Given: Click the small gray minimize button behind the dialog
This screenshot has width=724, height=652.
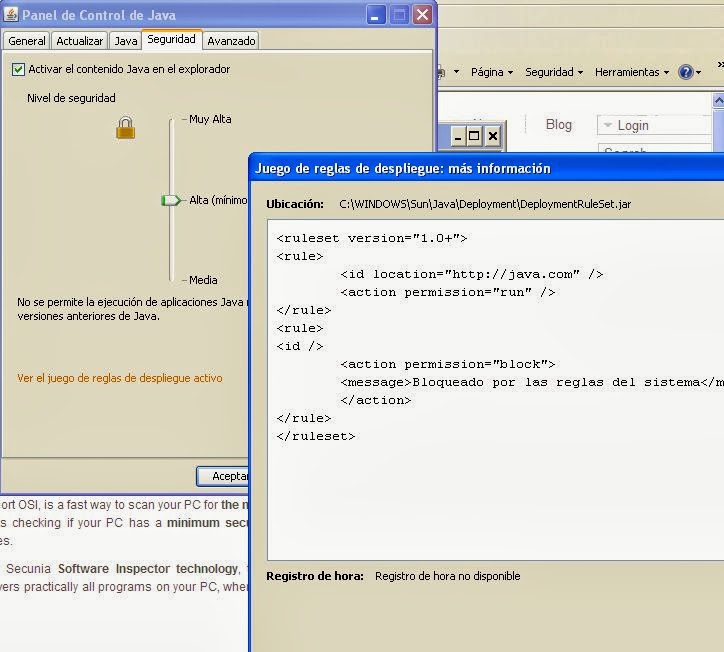Looking at the screenshot, I should [458, 136].
